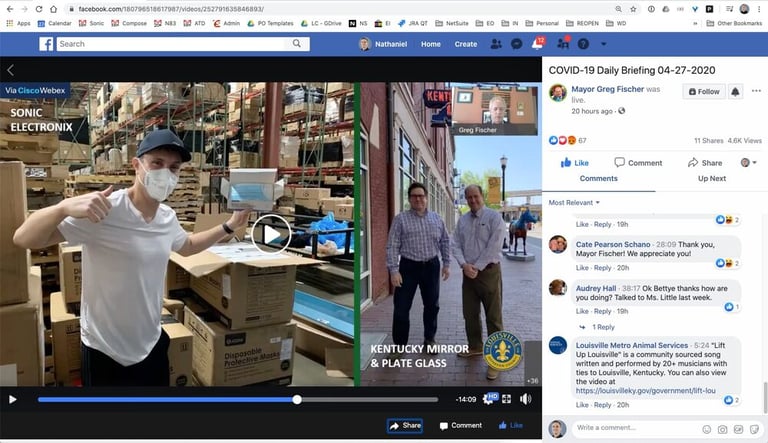Change Most Relevant comment sorting
Viewport: 768px width, 443px height.
click(x=574, y=202)
